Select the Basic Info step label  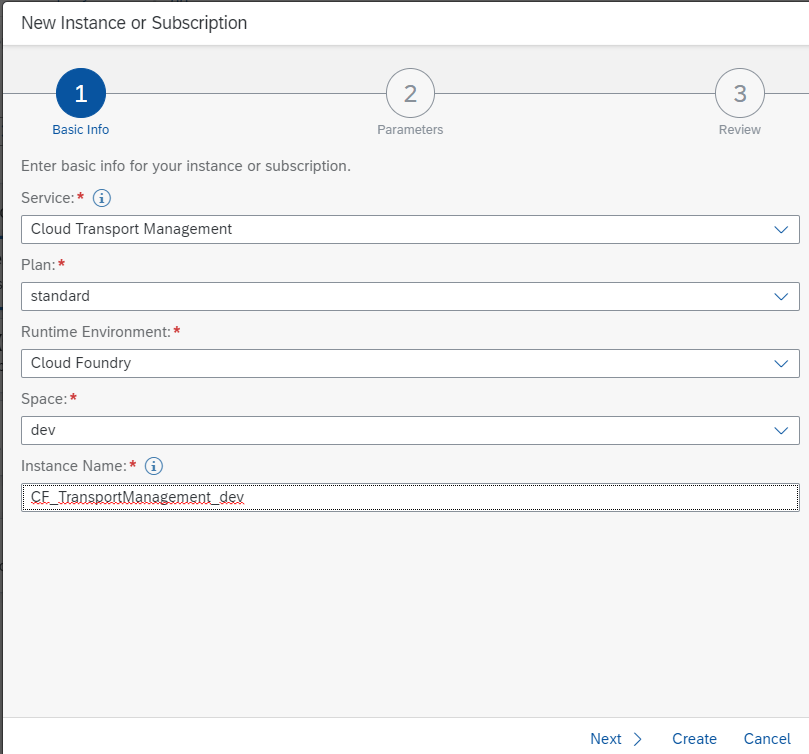coord(81,130)
